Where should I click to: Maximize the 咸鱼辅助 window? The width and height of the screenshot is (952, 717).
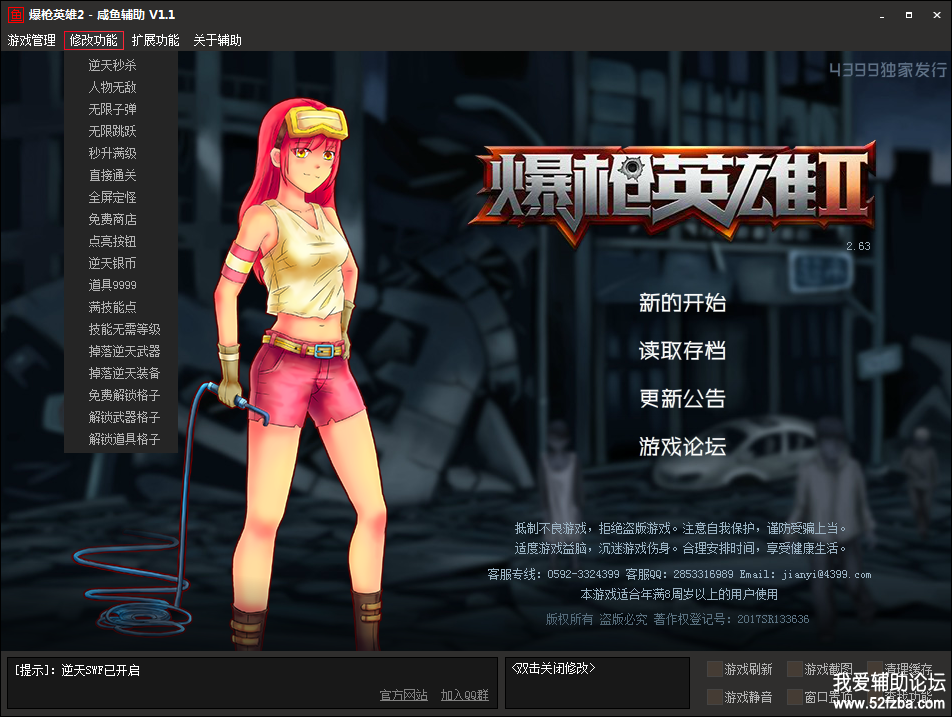(909, 15)
